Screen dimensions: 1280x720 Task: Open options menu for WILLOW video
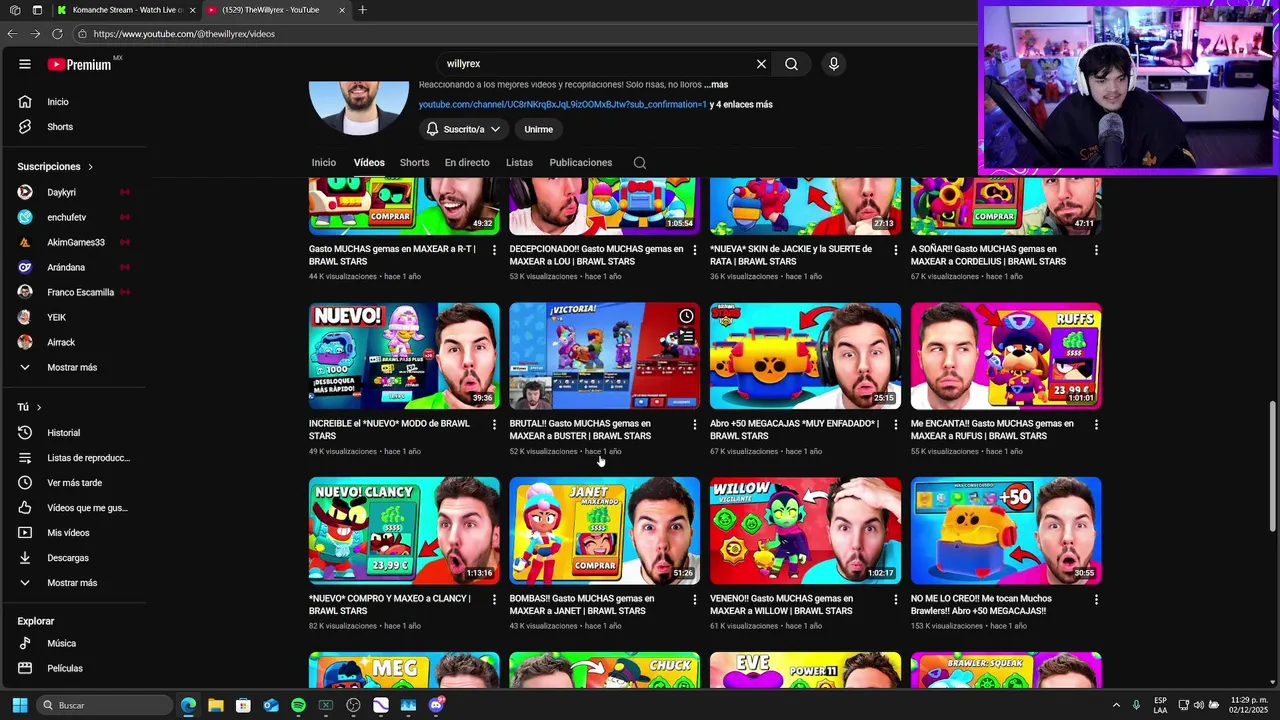click(895, 600)
